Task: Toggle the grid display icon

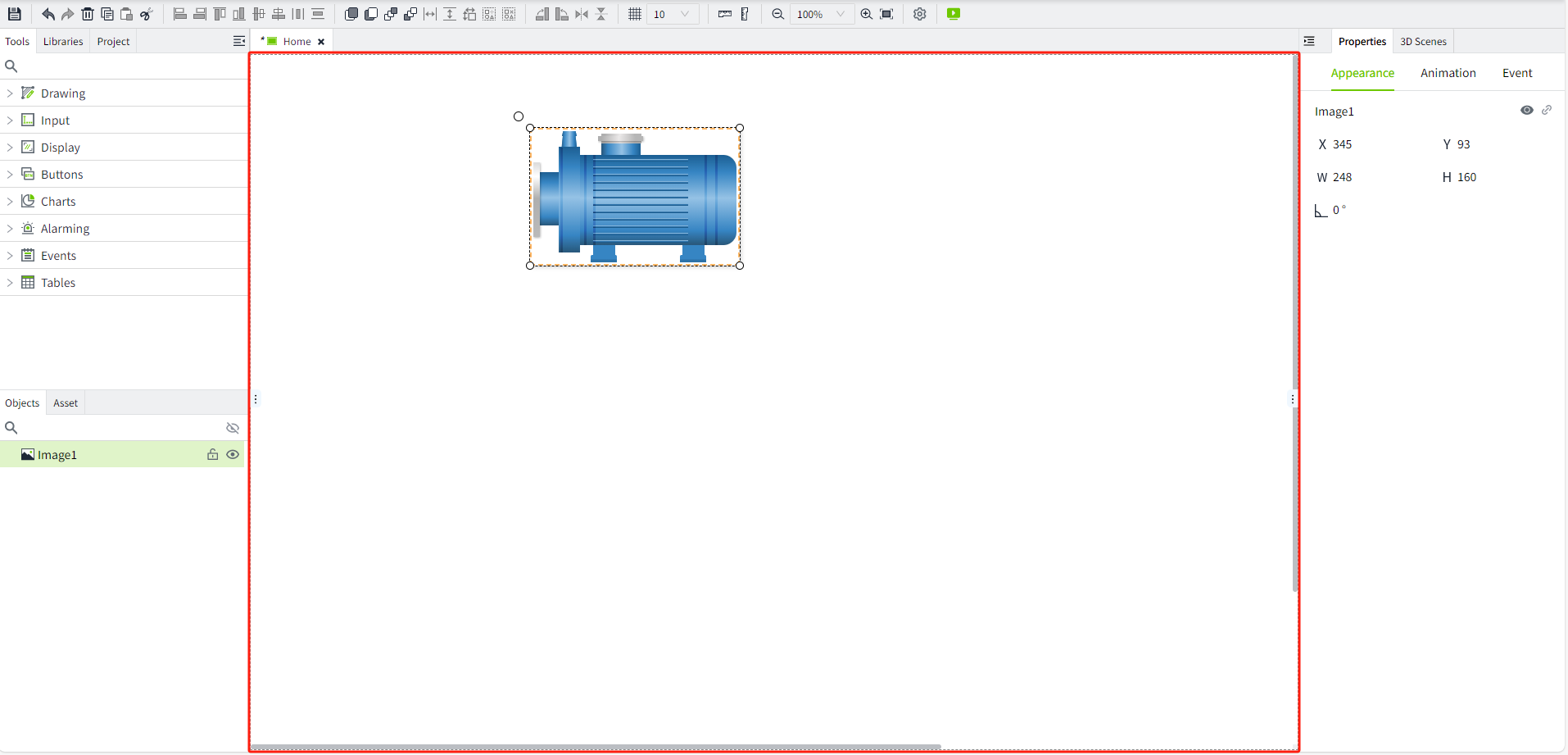Action: pyautogui.click(x=635, y=14)
